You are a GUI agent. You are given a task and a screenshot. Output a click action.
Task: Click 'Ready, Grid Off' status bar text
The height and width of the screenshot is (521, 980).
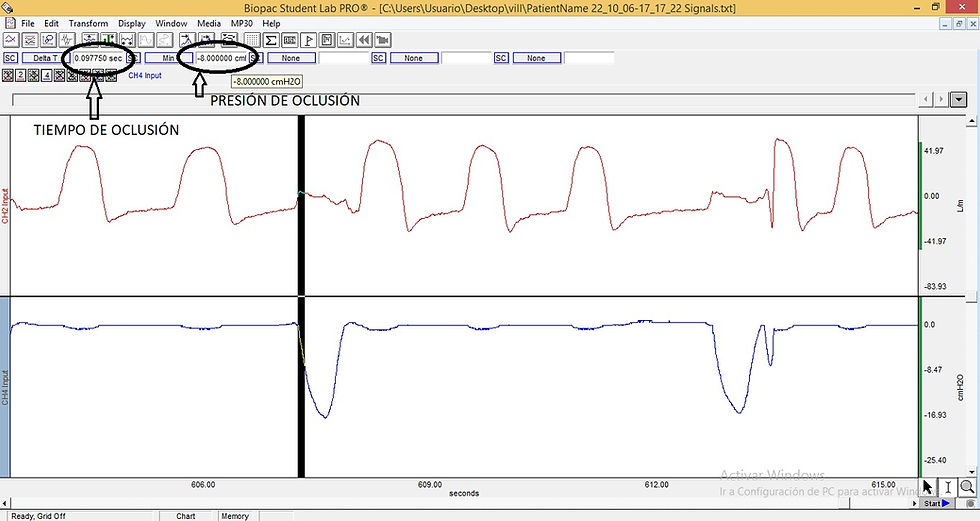click(38, 516)
